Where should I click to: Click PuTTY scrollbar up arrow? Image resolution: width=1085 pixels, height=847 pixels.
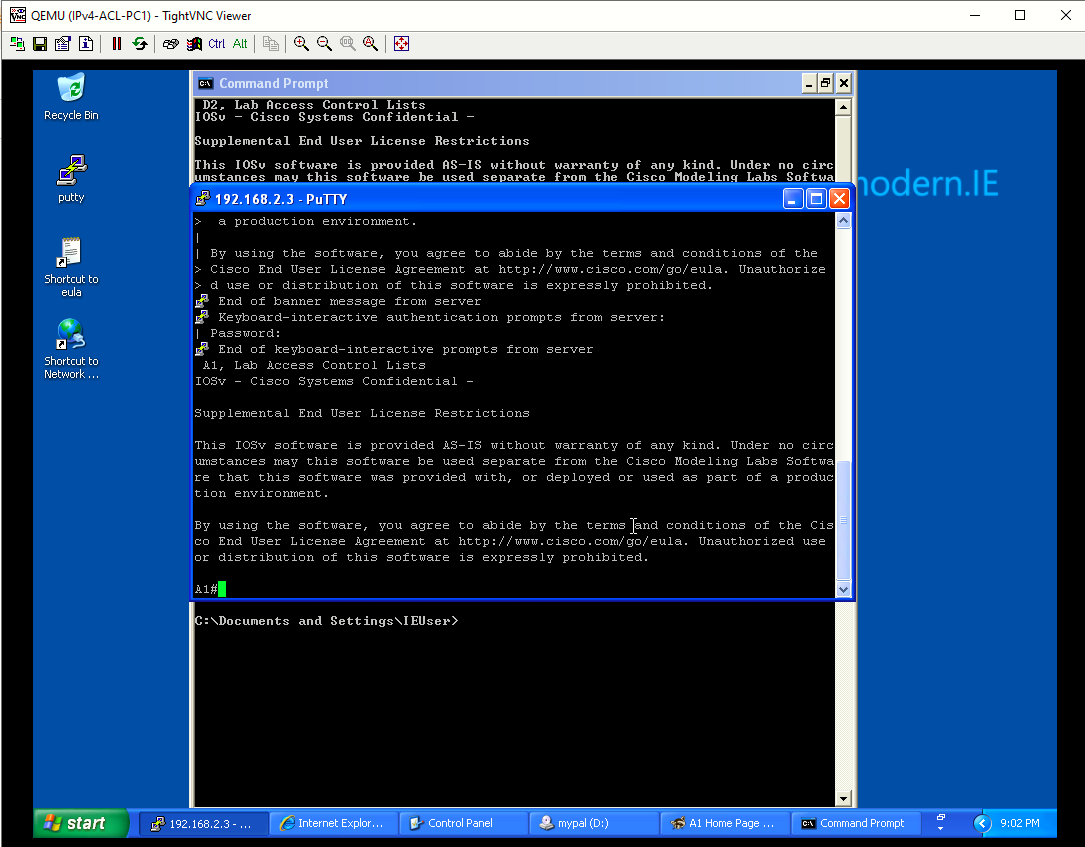click(x=843, y=221)
